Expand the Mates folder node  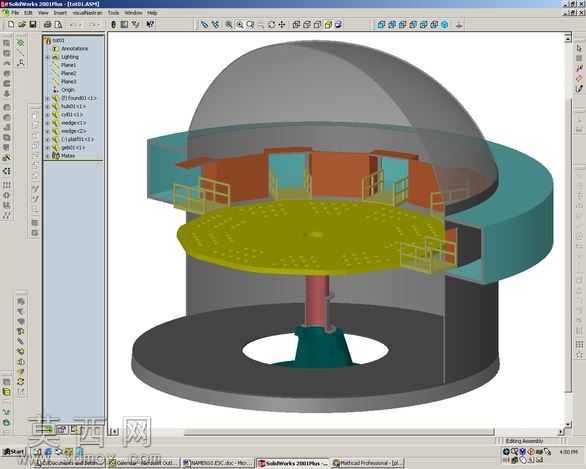click(47, 156)
